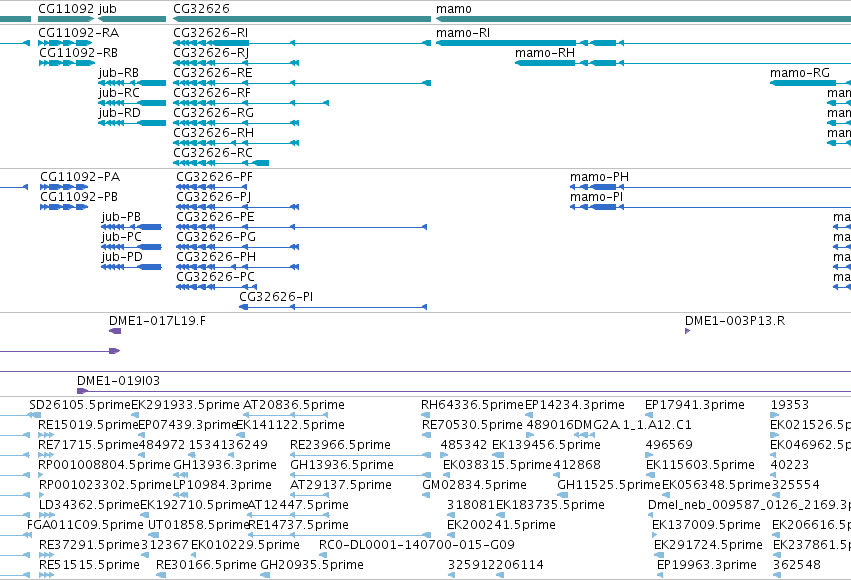This screenshot has width=851, height=580.
Task: Click the DME1-019I03 clone label
Action: (118, 381)
